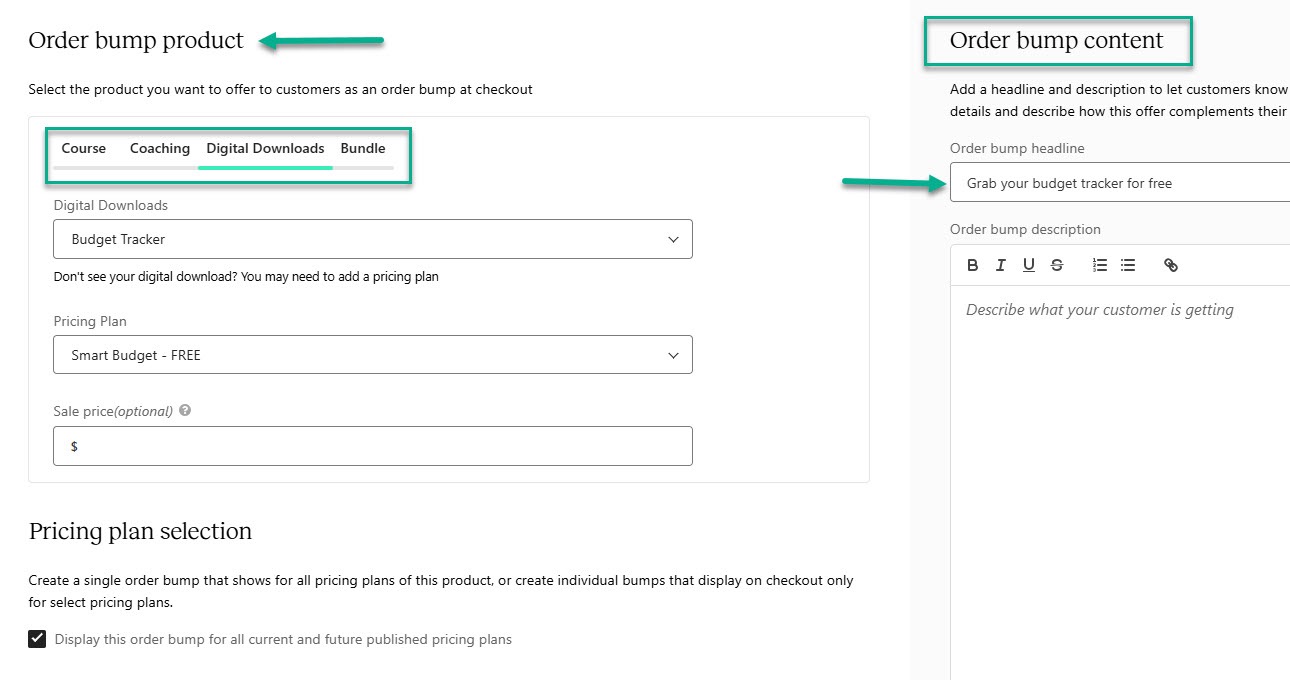Screen dimensions: 1290x680
Task: Uncheck display order bump for all pricing plans
Action: pos(37,639)
